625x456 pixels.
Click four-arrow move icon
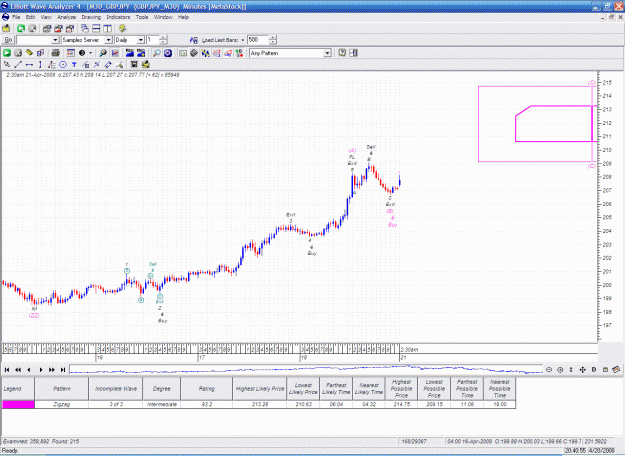point(582,370)
